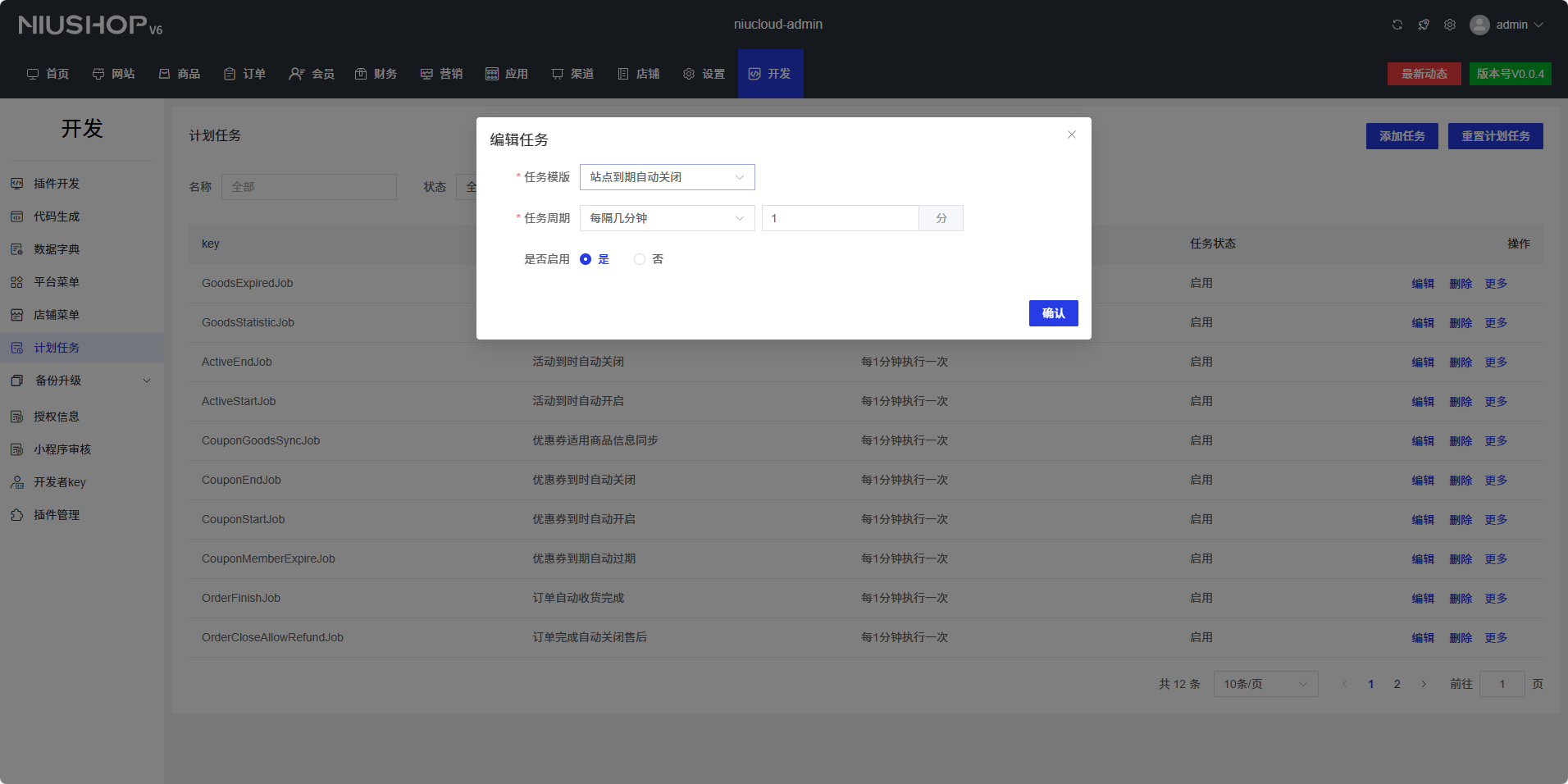Viewport: 1568px width, 784px height.
Task: Click the rocket icon in top header
Action: click(1424, 25)
